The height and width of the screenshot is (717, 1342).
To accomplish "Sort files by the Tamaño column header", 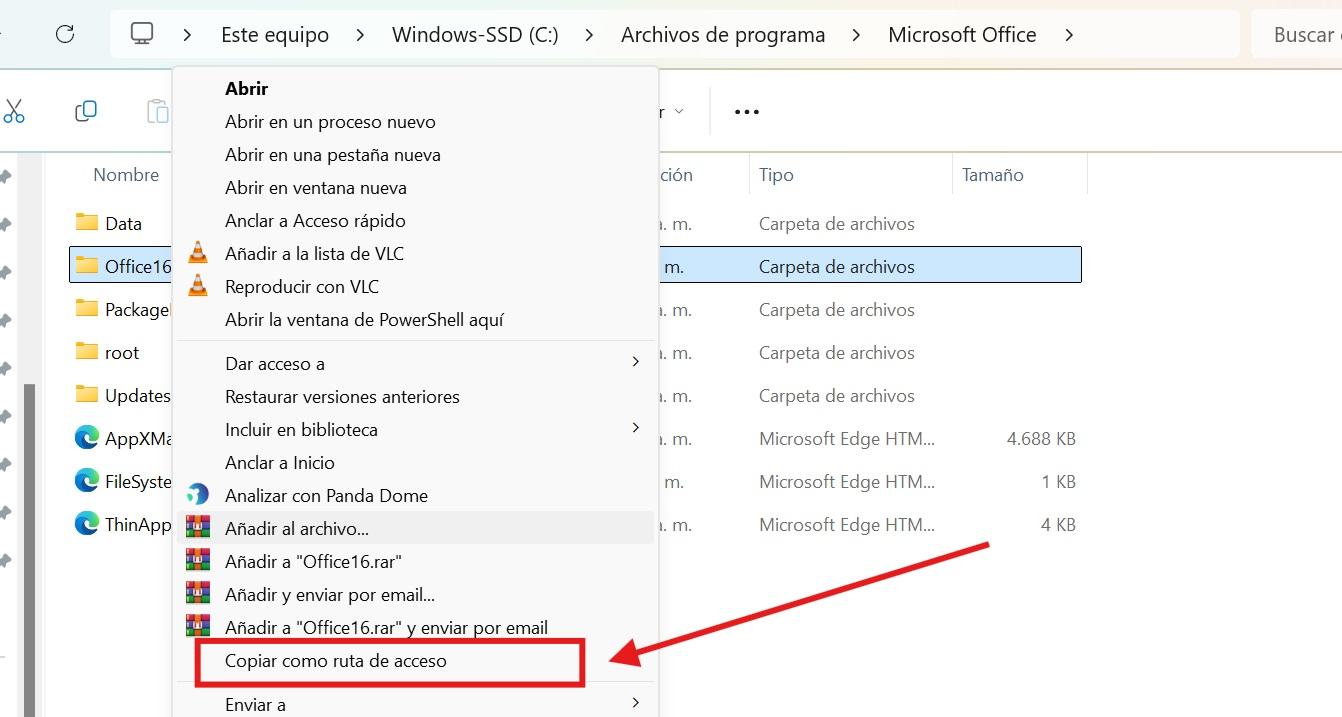I will [993, 174].
